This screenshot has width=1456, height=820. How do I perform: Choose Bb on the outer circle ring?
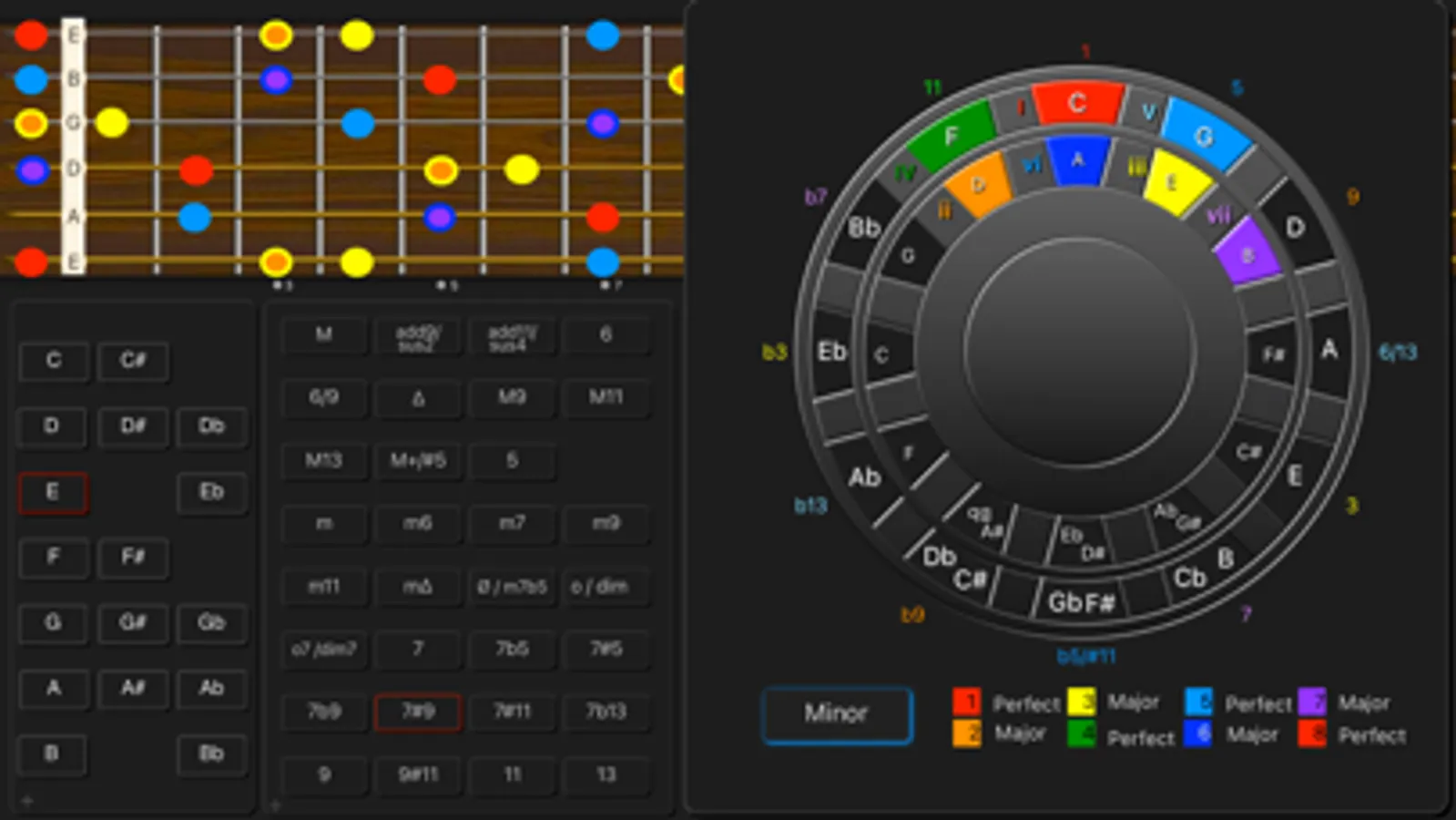(864, 228)
